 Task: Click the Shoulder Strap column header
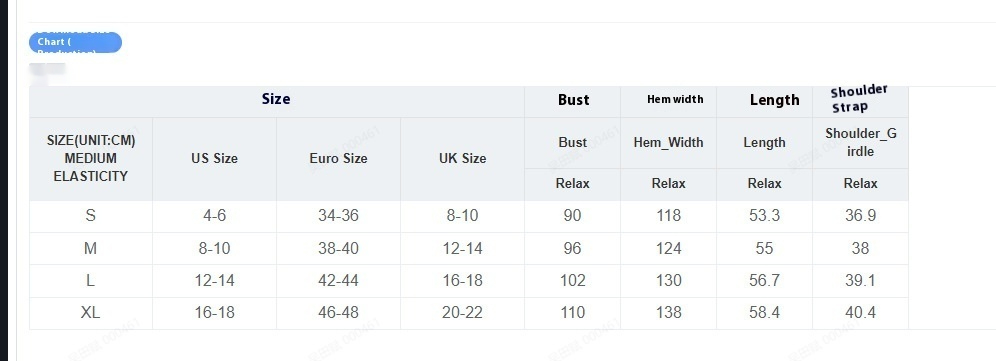coord(860,100)
